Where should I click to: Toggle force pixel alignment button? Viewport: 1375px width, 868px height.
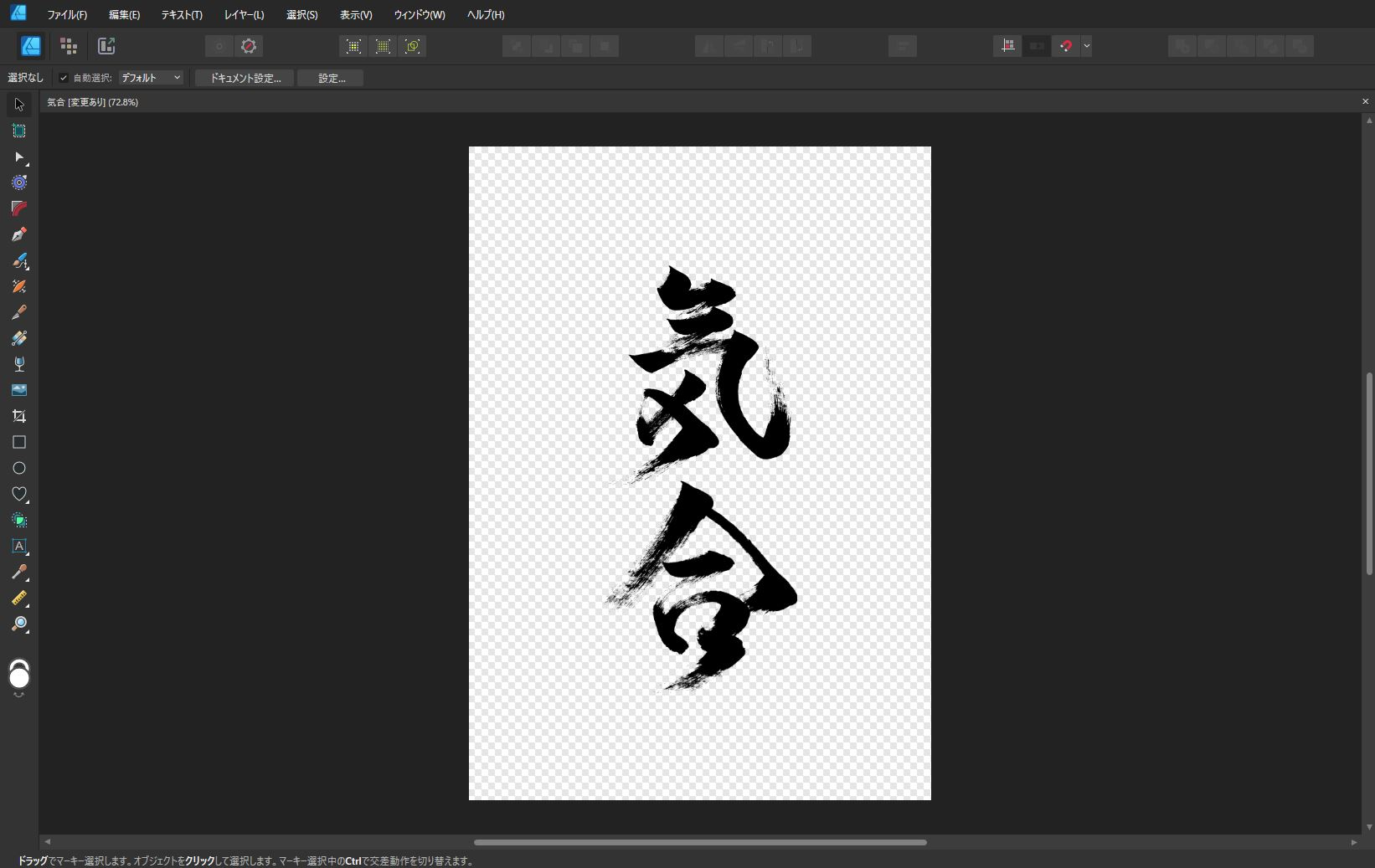coord(1007,46)
